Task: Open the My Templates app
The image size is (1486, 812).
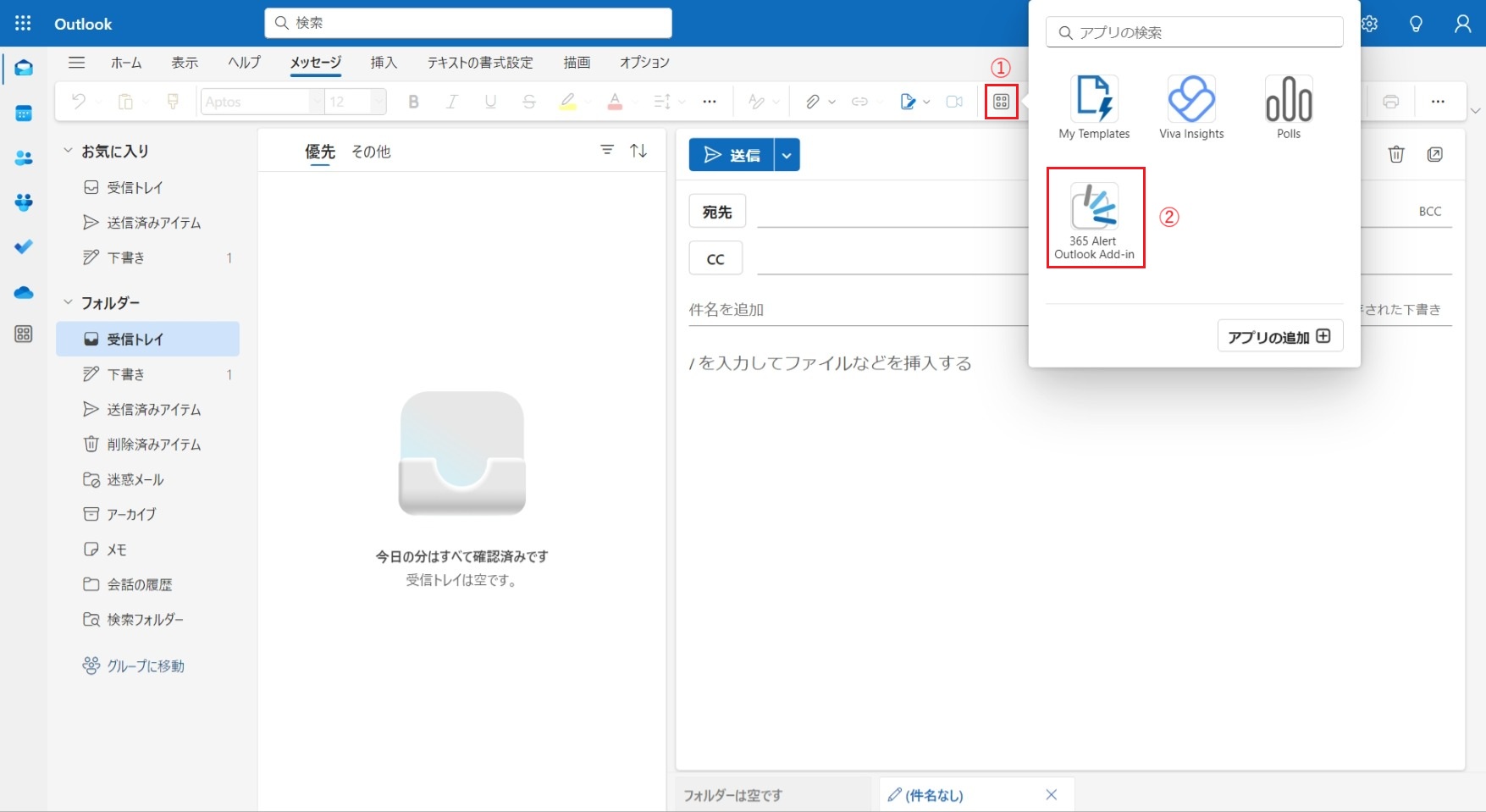Action: (1094, 108)
